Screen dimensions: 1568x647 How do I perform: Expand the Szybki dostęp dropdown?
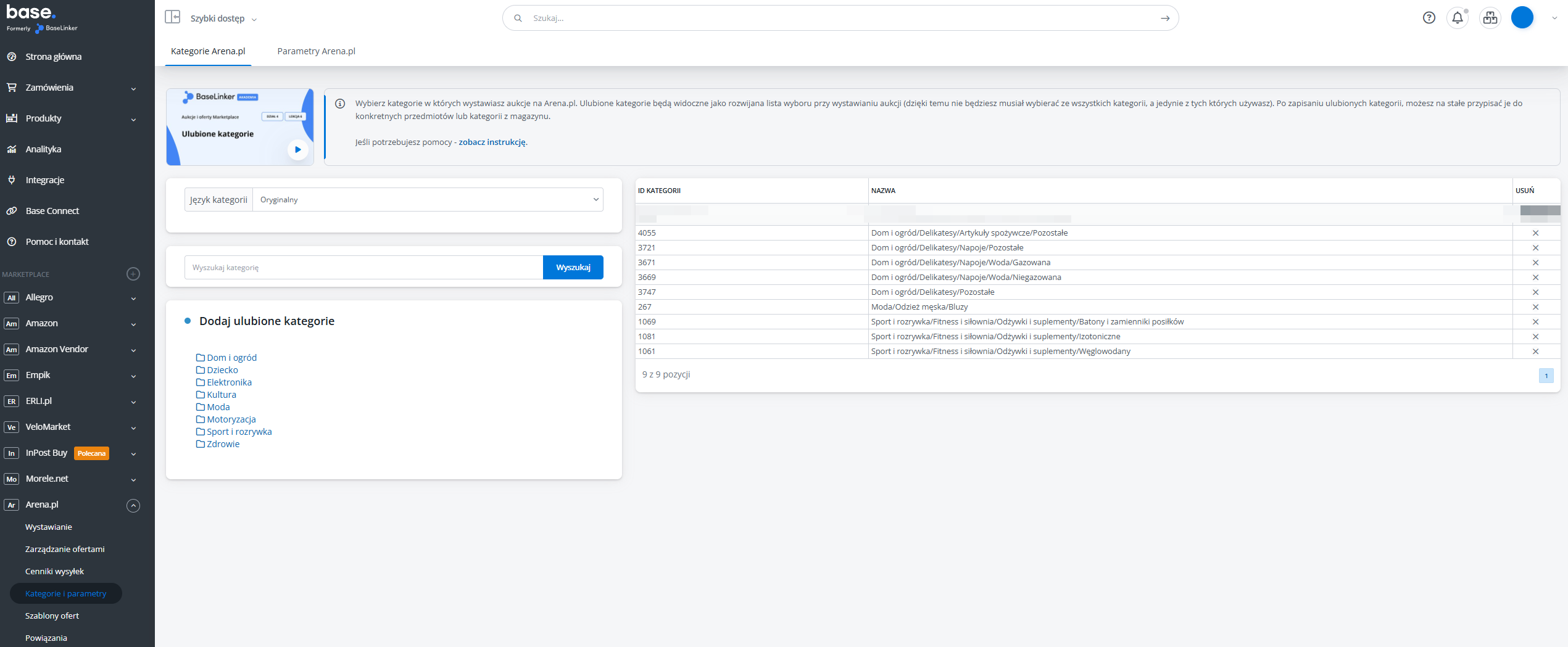pos(223,19)
